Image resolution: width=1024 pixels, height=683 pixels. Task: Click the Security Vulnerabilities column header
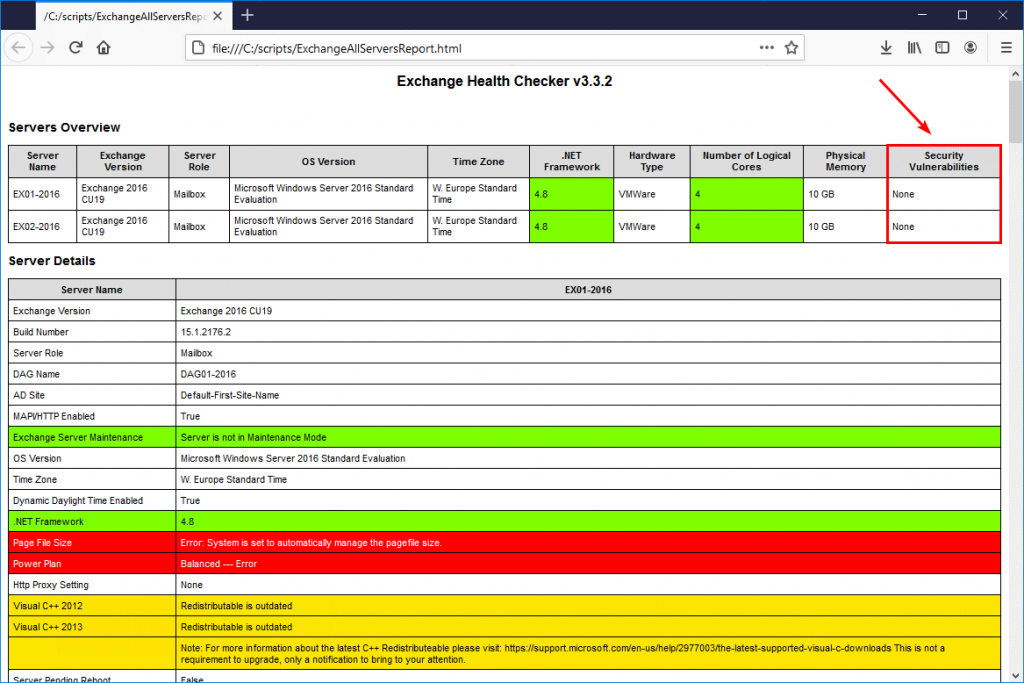(x=944, y=161)
